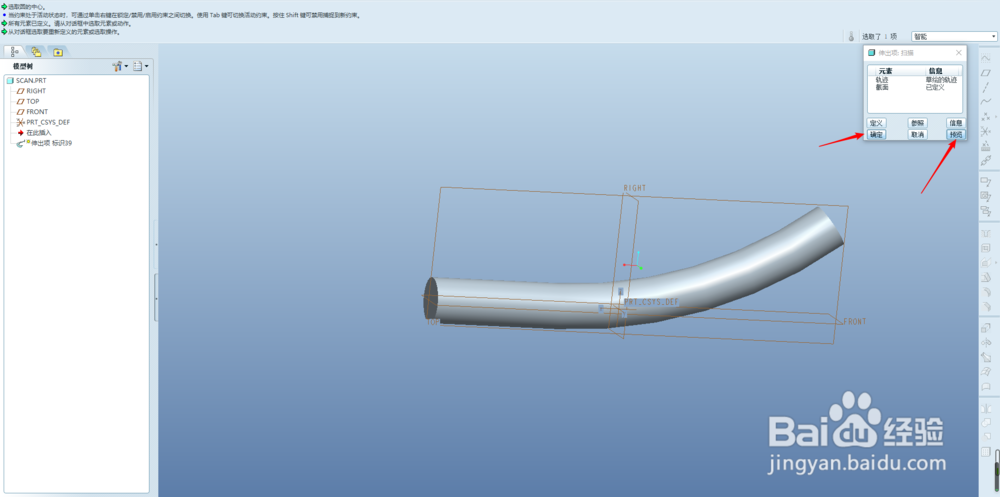Screen dimensions: 1000x497
Task: Select the Boundary Blend tool
Action: [985, 372]
